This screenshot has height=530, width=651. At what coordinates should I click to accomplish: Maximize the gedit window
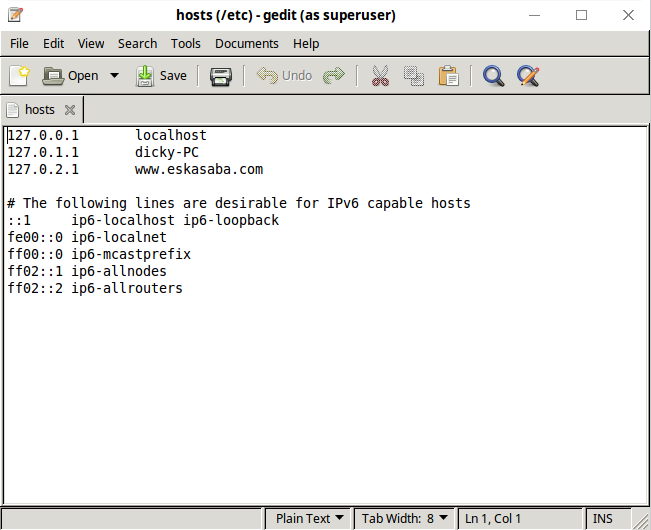581,15
